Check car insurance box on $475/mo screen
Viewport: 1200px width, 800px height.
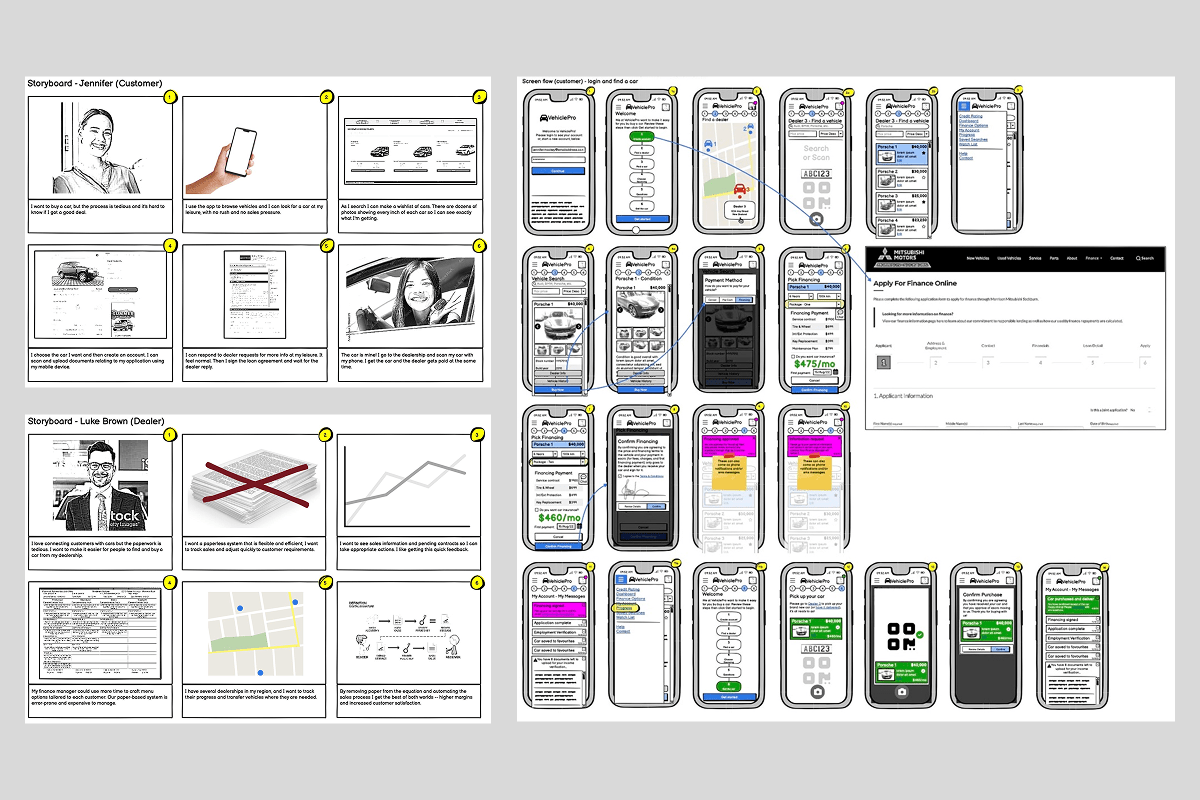pos(793,355)
